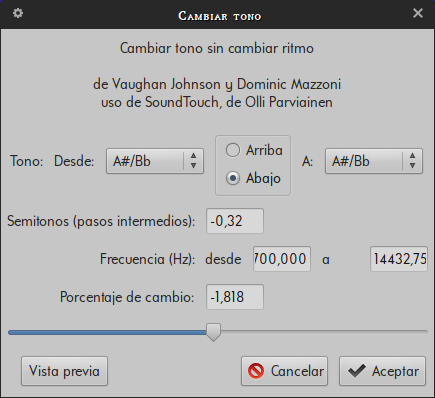Click the Cancelar button

point(284,371)
